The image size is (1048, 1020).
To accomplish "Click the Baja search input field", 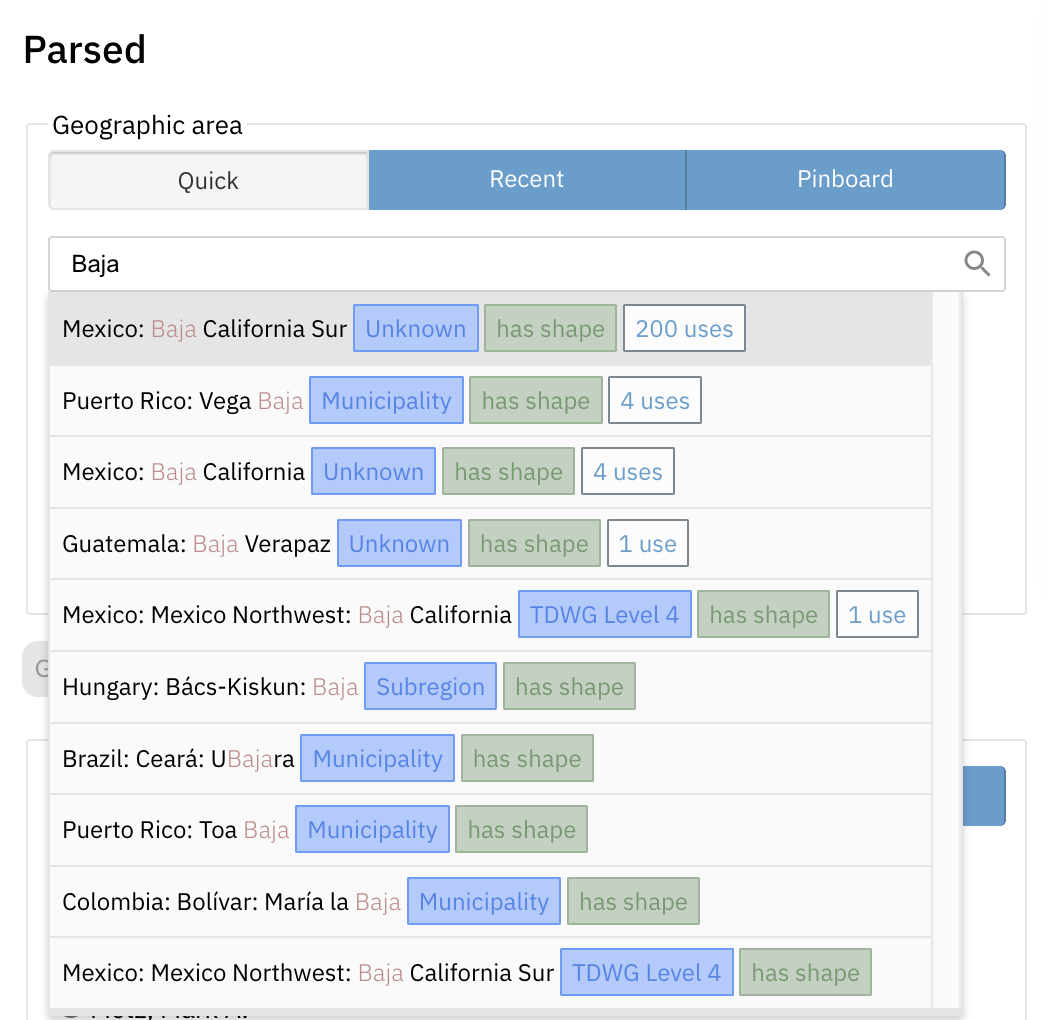I will 400,263.
